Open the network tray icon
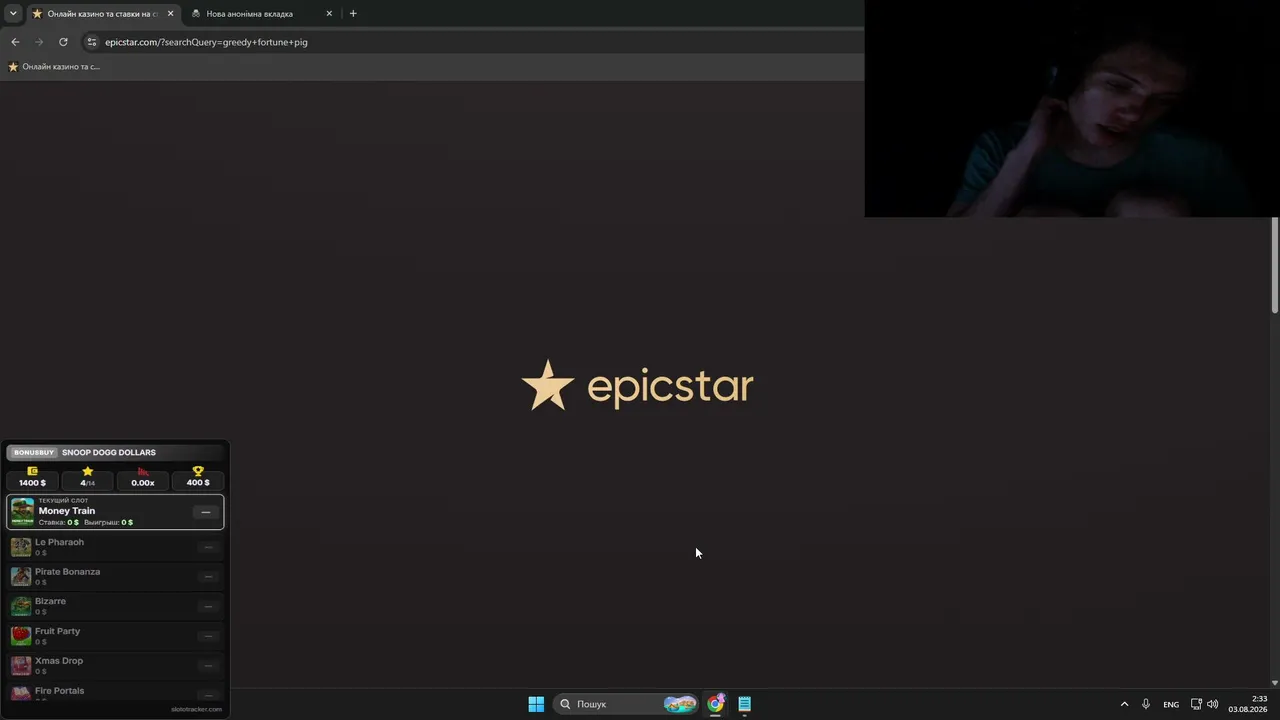The width and height of the screenshot is (1280, 720). pos(1196,704)
